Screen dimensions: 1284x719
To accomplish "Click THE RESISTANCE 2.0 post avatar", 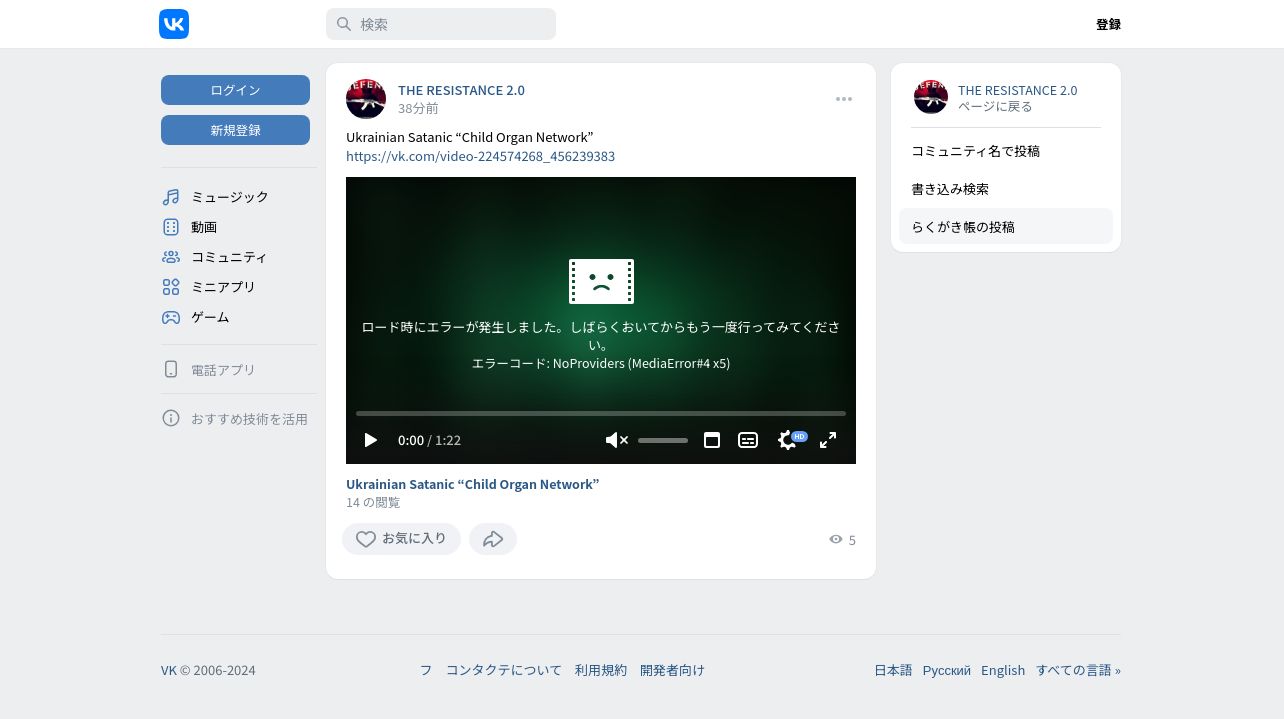I will coord(366,99).
